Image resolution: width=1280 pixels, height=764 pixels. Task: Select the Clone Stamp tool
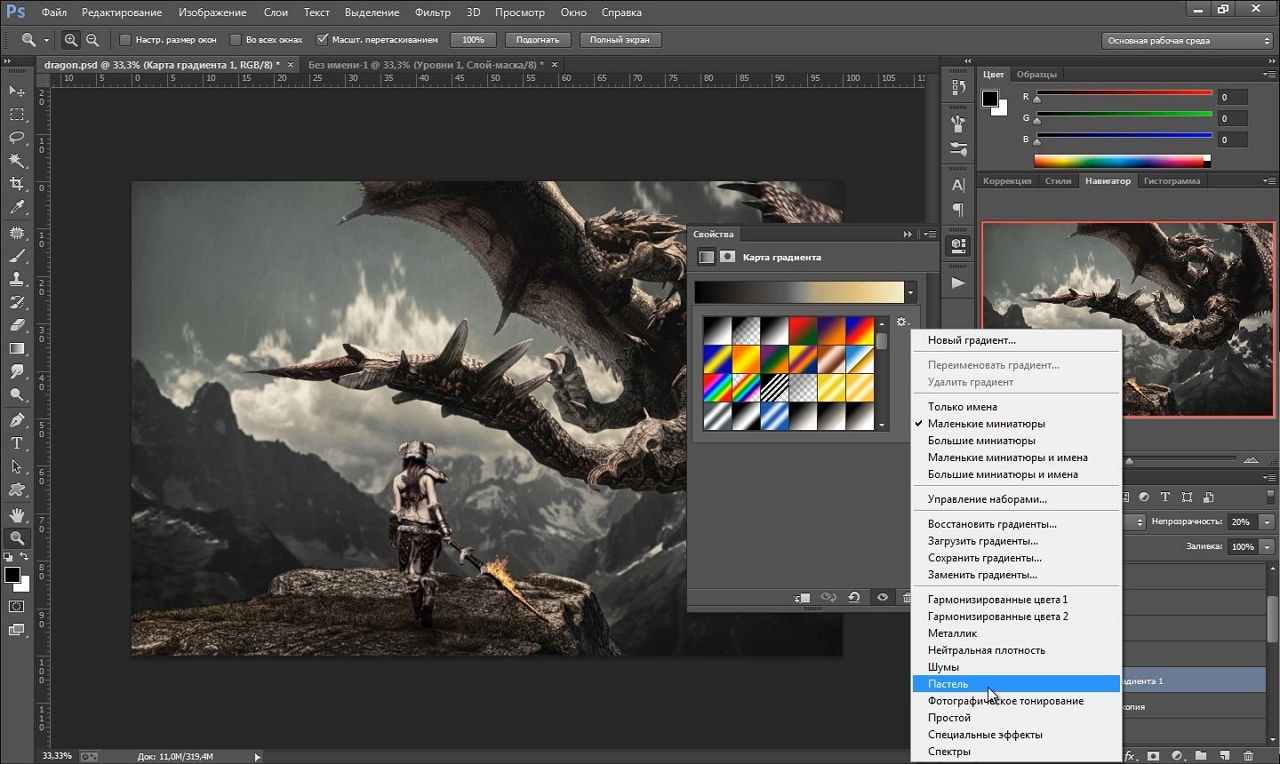(x=17, y=279)
